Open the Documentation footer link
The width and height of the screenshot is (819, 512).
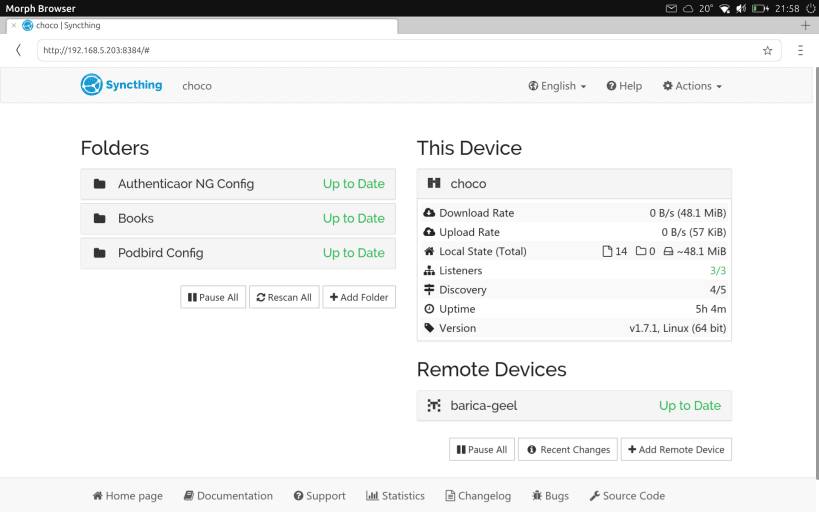[x=228, y=495]
